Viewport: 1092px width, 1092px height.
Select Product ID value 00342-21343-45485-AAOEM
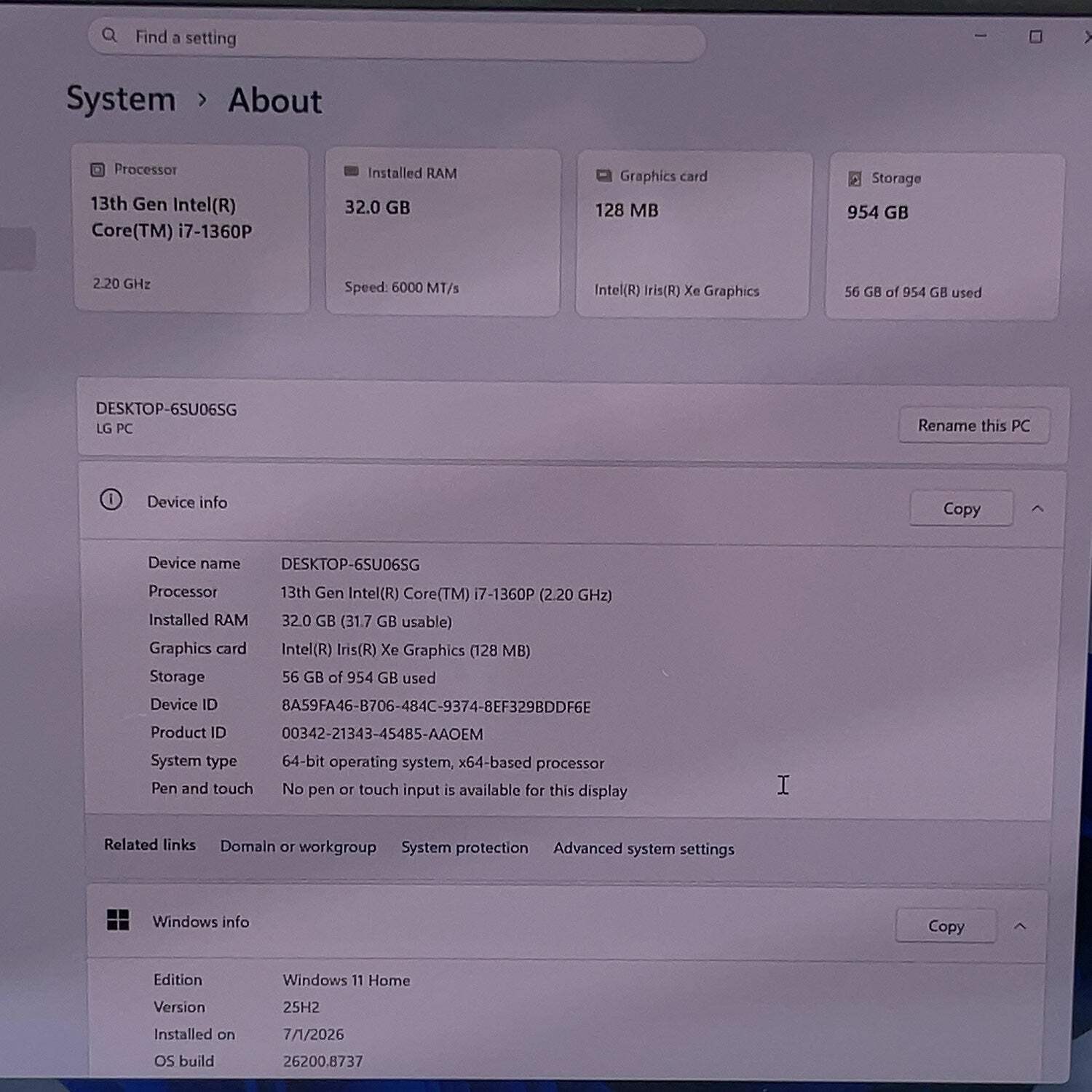(x=382, y=734)
